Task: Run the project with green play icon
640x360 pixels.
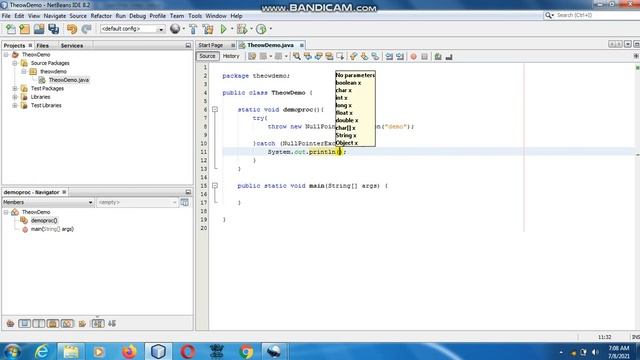Action: [223, 29]
